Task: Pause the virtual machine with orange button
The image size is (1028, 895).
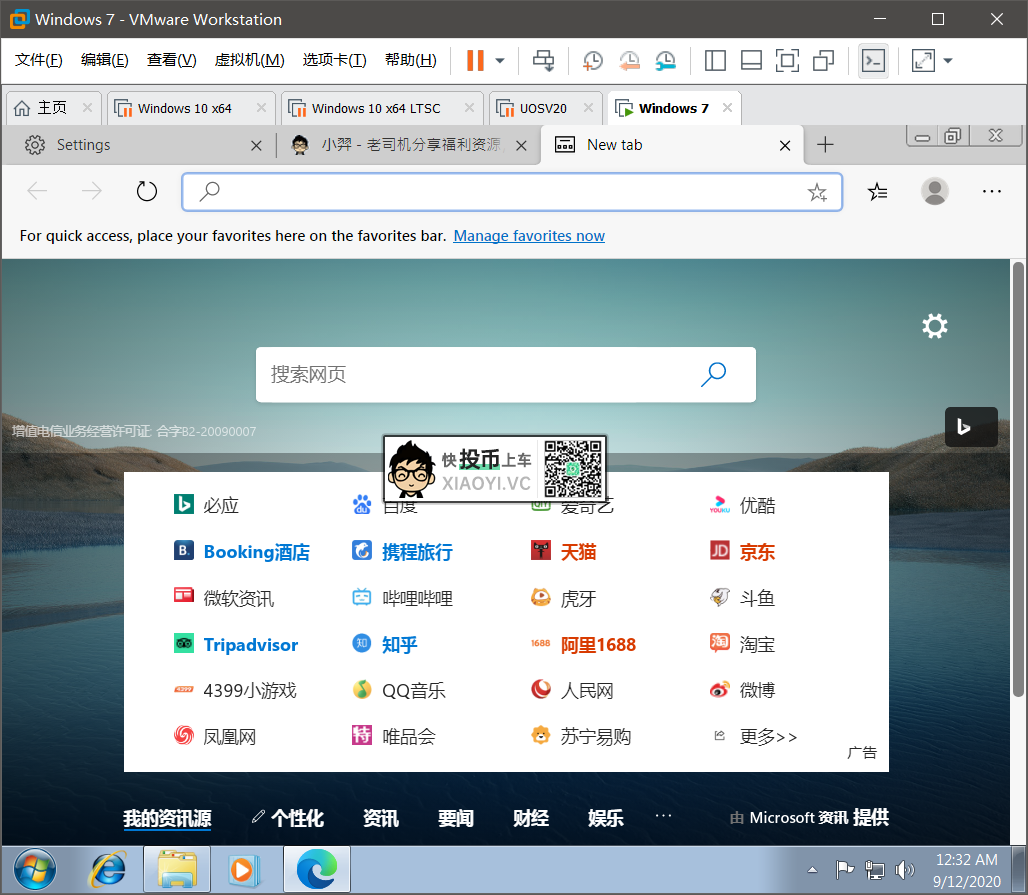Action: pos(475,61)
